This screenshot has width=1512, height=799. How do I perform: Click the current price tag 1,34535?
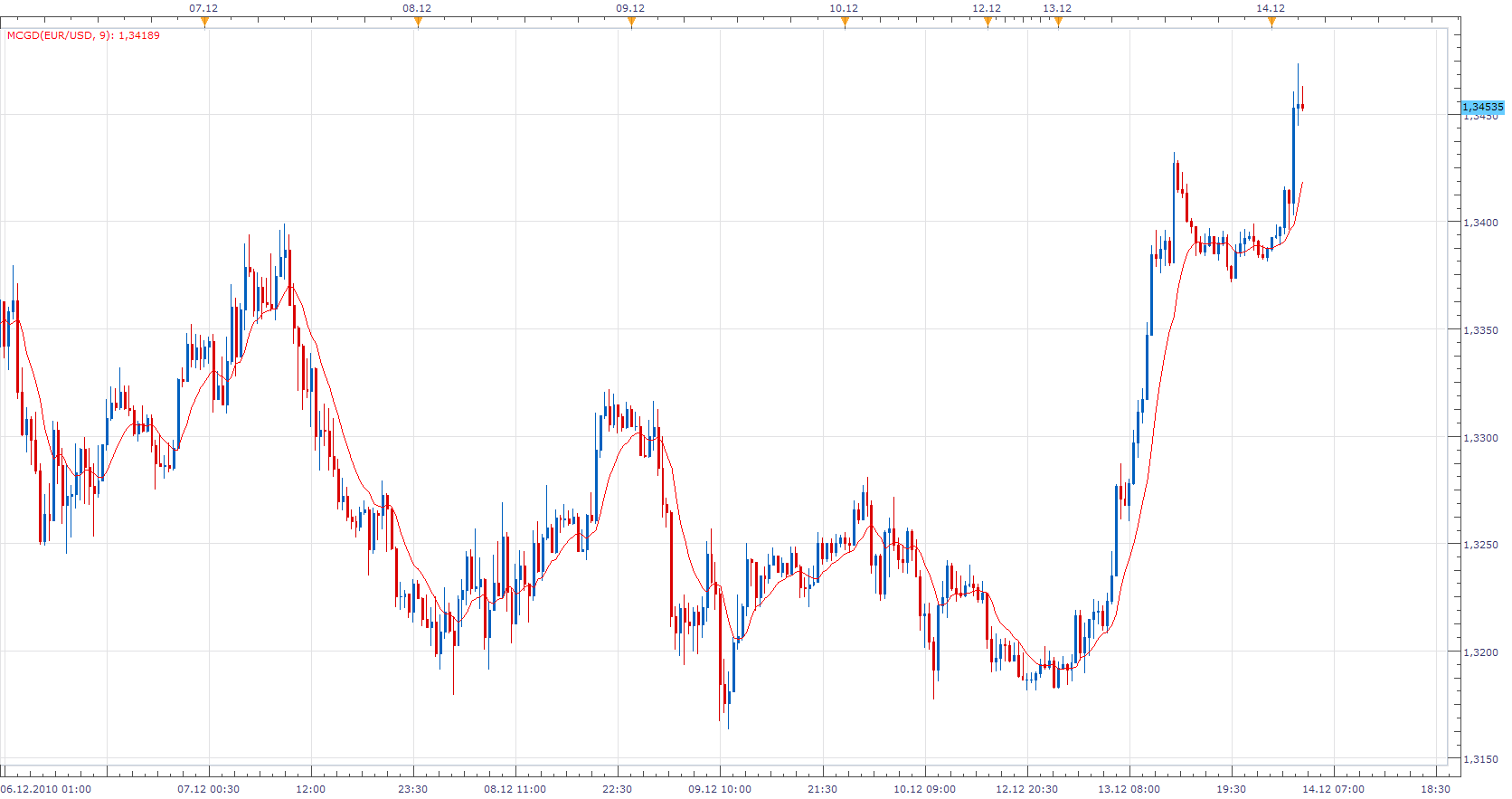pos(1482,107)
